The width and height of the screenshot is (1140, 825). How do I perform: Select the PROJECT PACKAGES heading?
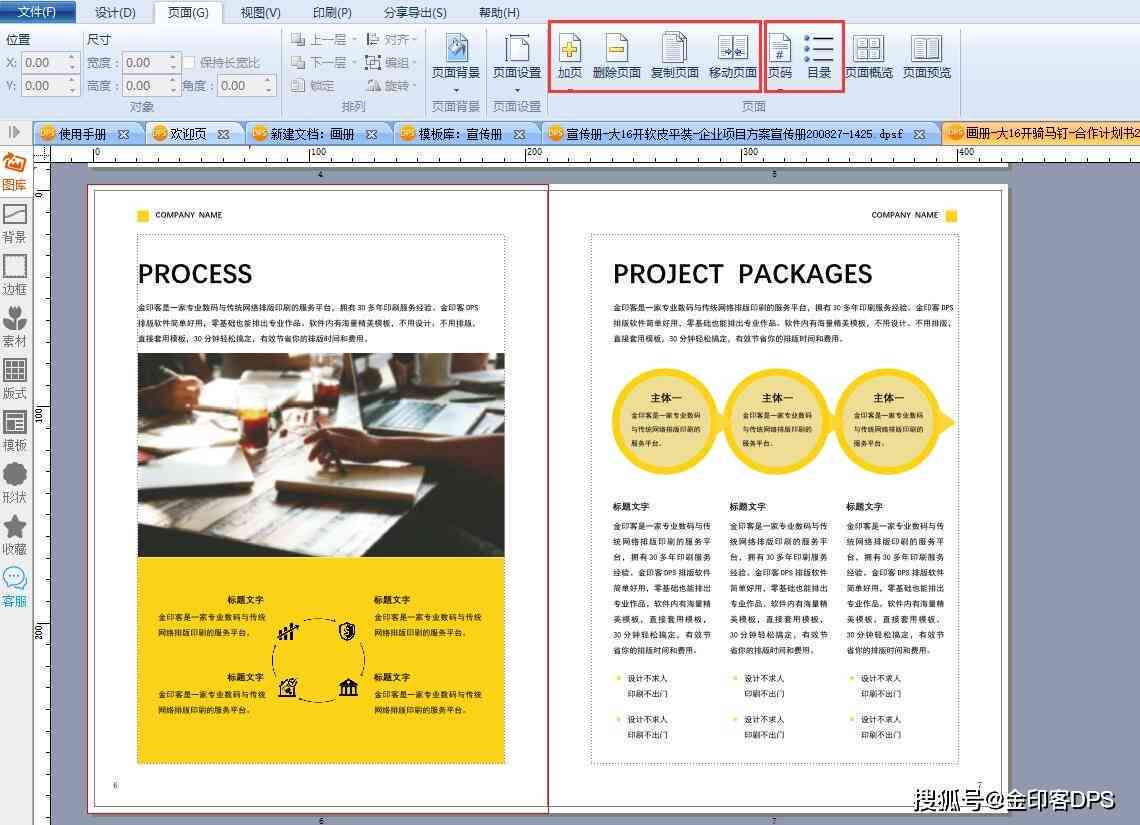pos(742,274)
